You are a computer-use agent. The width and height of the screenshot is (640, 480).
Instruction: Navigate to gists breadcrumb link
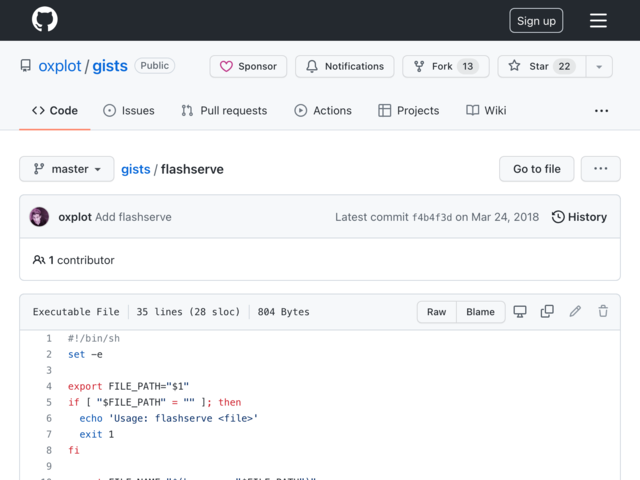136,169
